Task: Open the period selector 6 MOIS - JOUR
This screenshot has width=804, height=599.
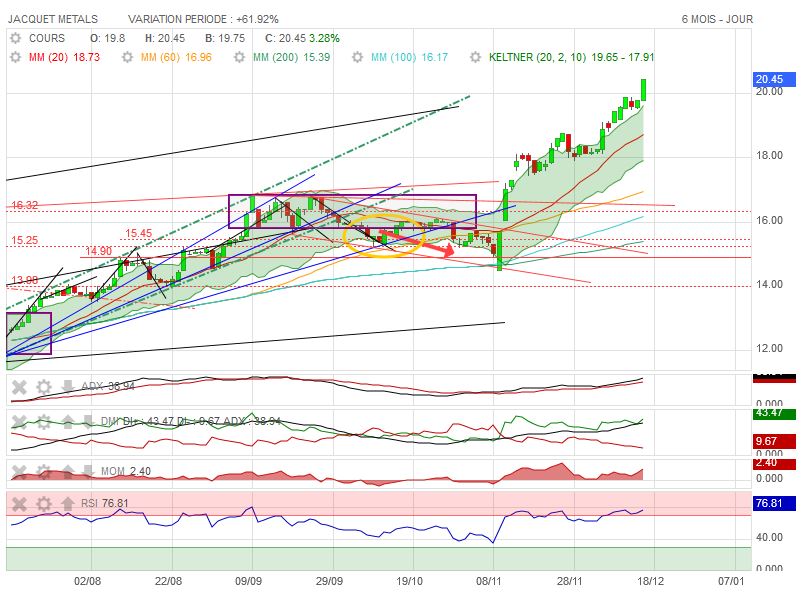Action: [717, 19]
